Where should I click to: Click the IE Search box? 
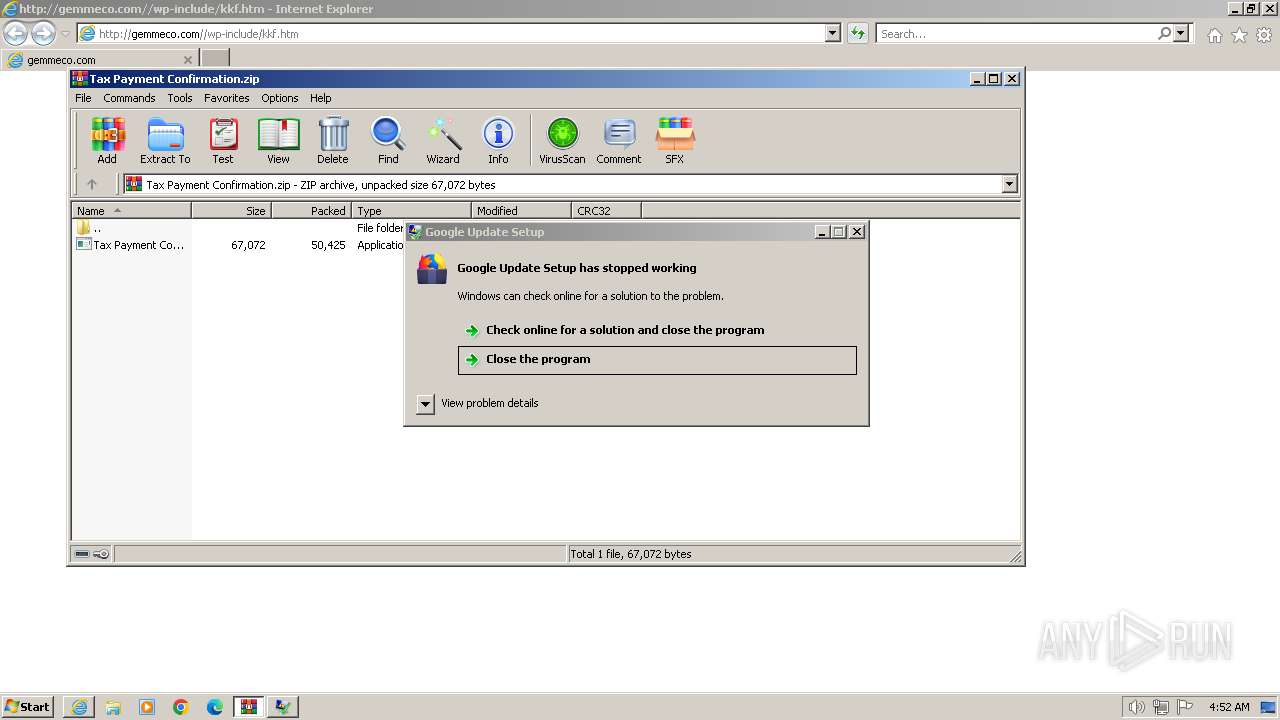pos(1015,33)
